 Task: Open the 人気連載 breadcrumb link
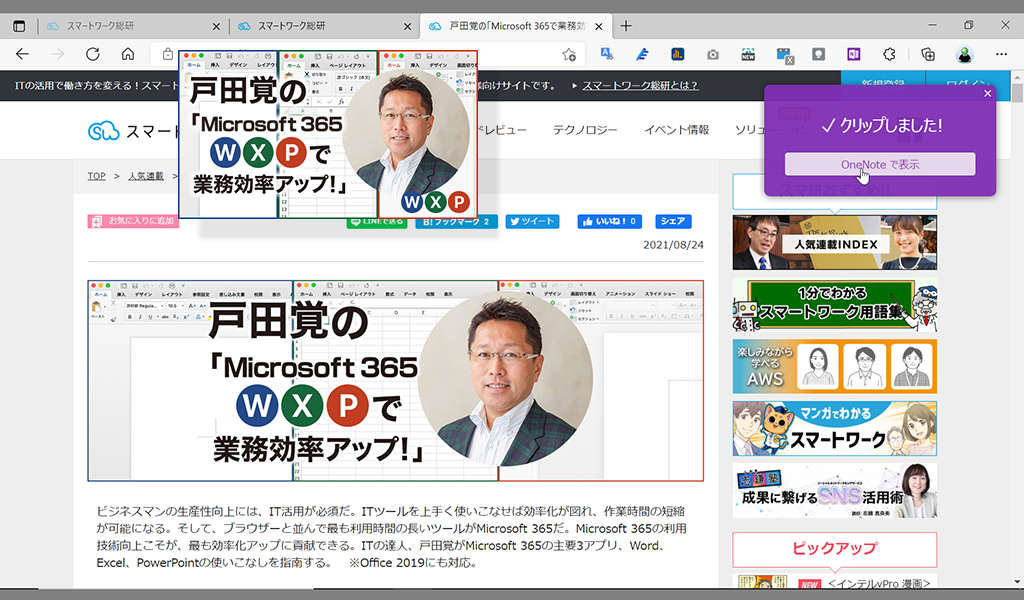(146, 176)
